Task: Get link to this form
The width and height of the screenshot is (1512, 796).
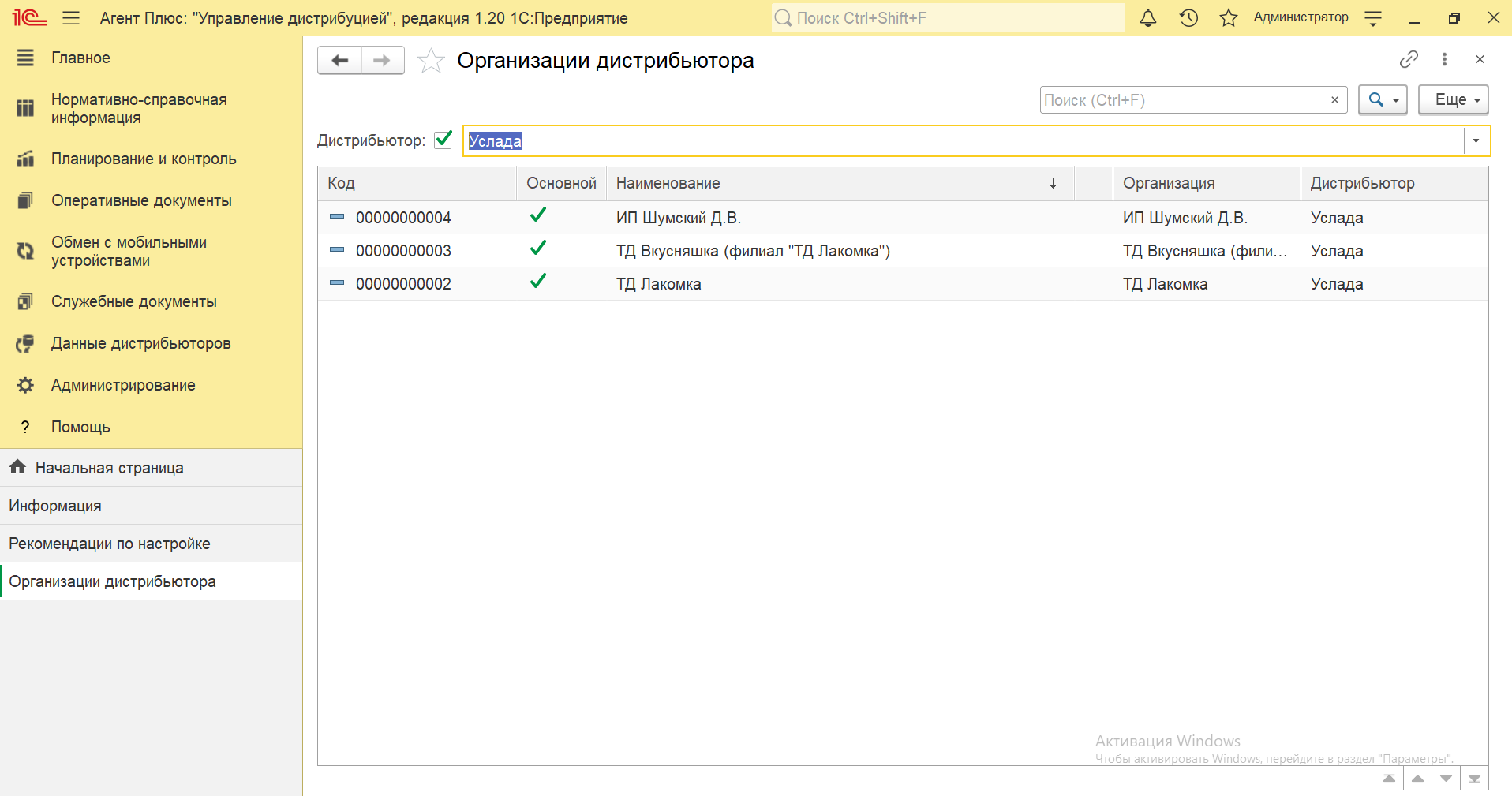Action: pos(1409,59)
